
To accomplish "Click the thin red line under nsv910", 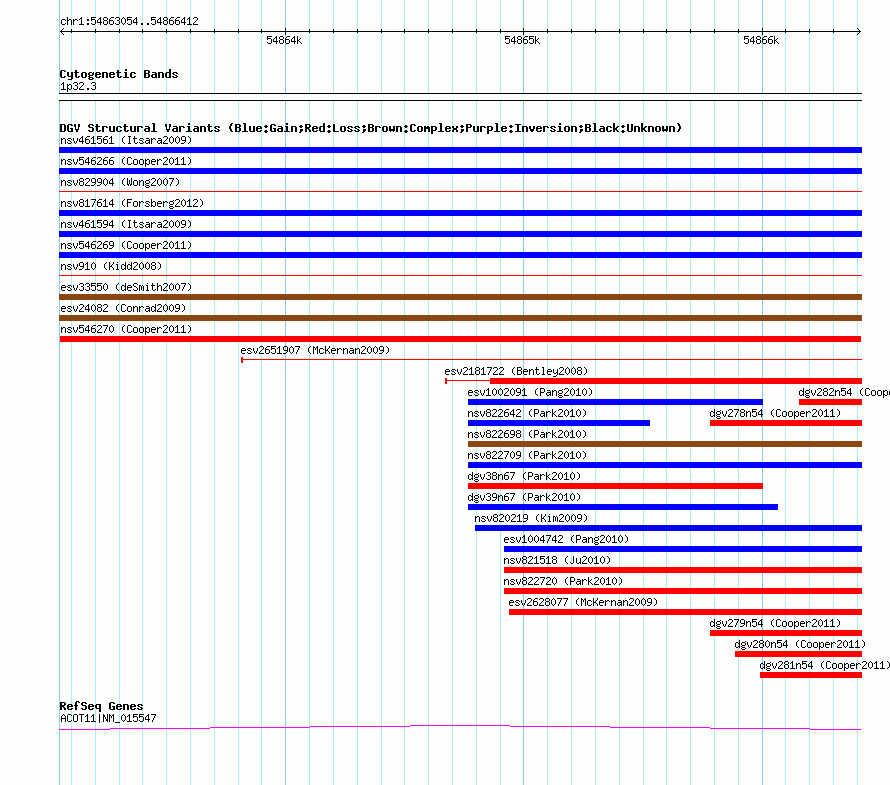I will (460, 275).
